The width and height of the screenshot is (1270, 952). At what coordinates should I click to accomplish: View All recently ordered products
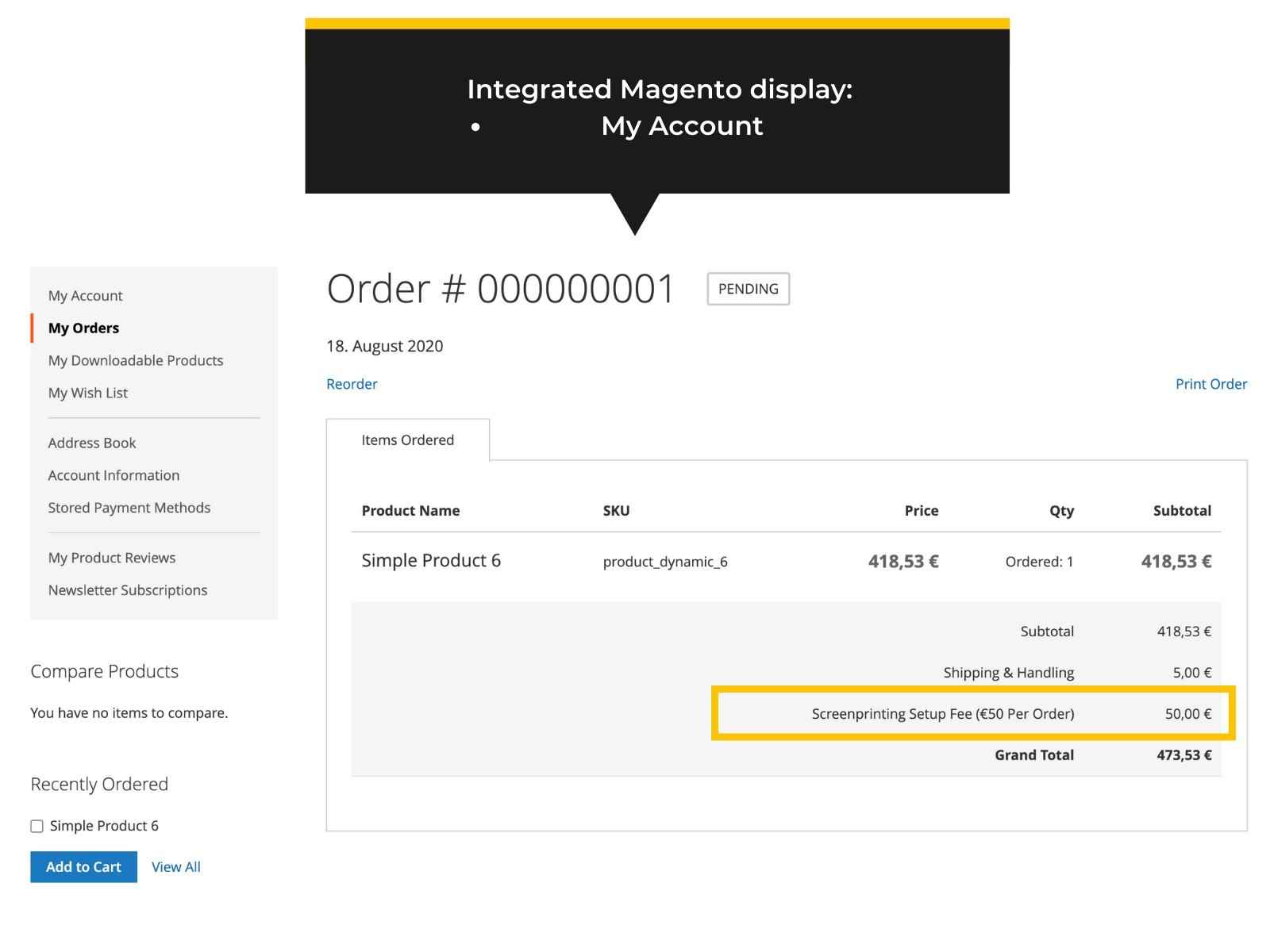(x=175, y=866)
